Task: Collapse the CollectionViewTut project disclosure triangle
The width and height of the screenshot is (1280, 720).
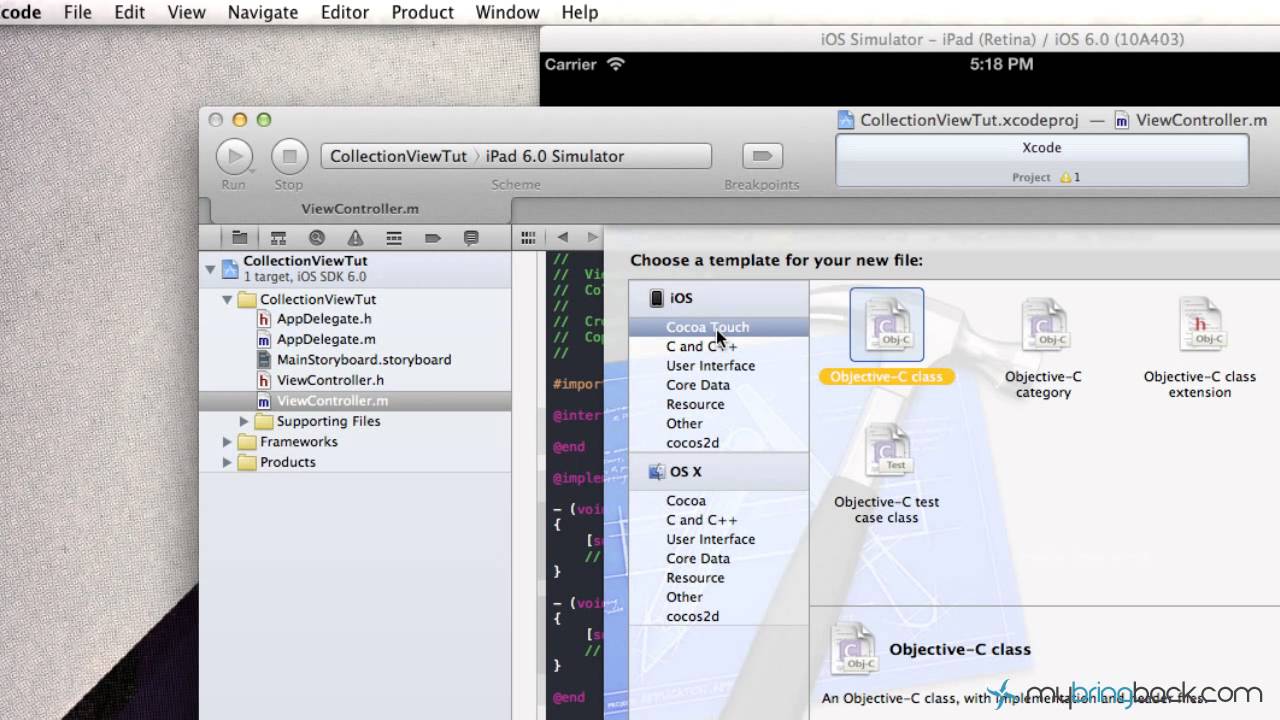Action: click(x=210, y=268)
